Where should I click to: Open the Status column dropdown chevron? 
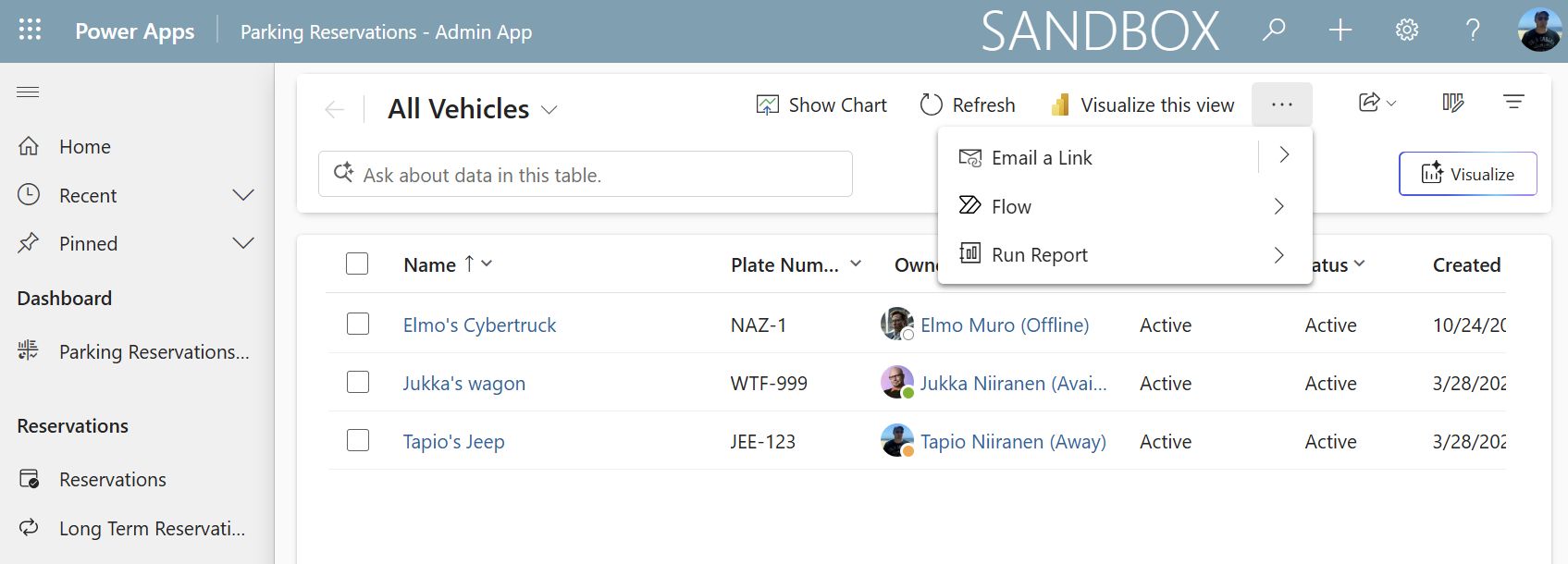[1359, 264]
